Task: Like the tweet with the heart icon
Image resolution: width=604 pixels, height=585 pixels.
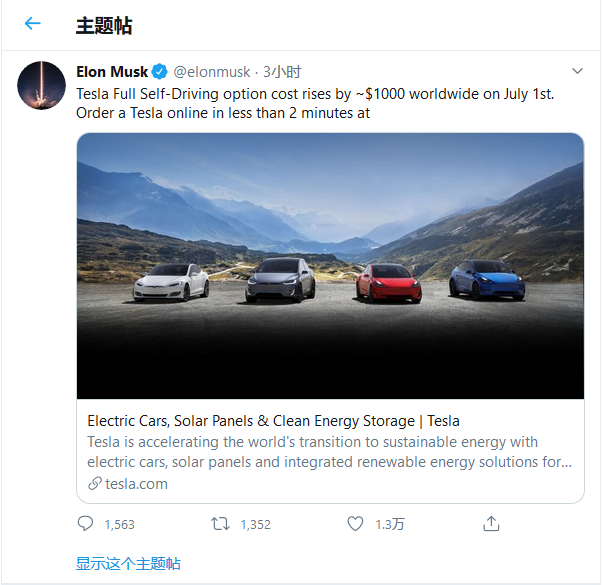Action: click(x=355, y=523)
